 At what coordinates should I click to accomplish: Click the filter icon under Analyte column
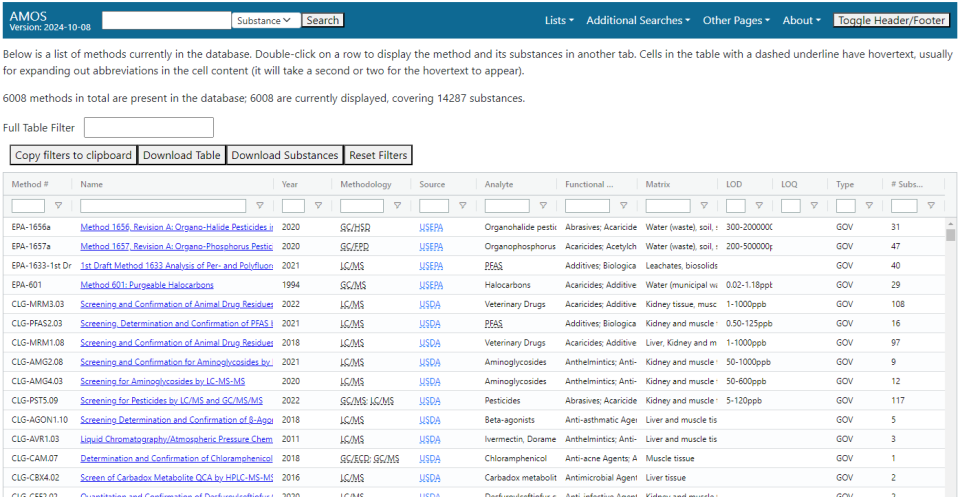coord(543,206)
